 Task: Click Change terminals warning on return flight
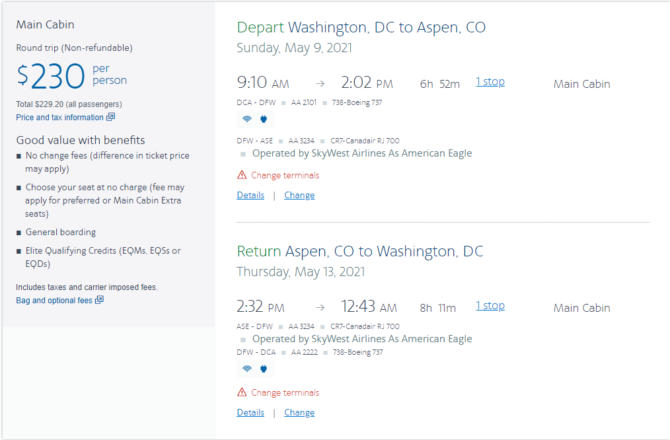pos(285,393)
